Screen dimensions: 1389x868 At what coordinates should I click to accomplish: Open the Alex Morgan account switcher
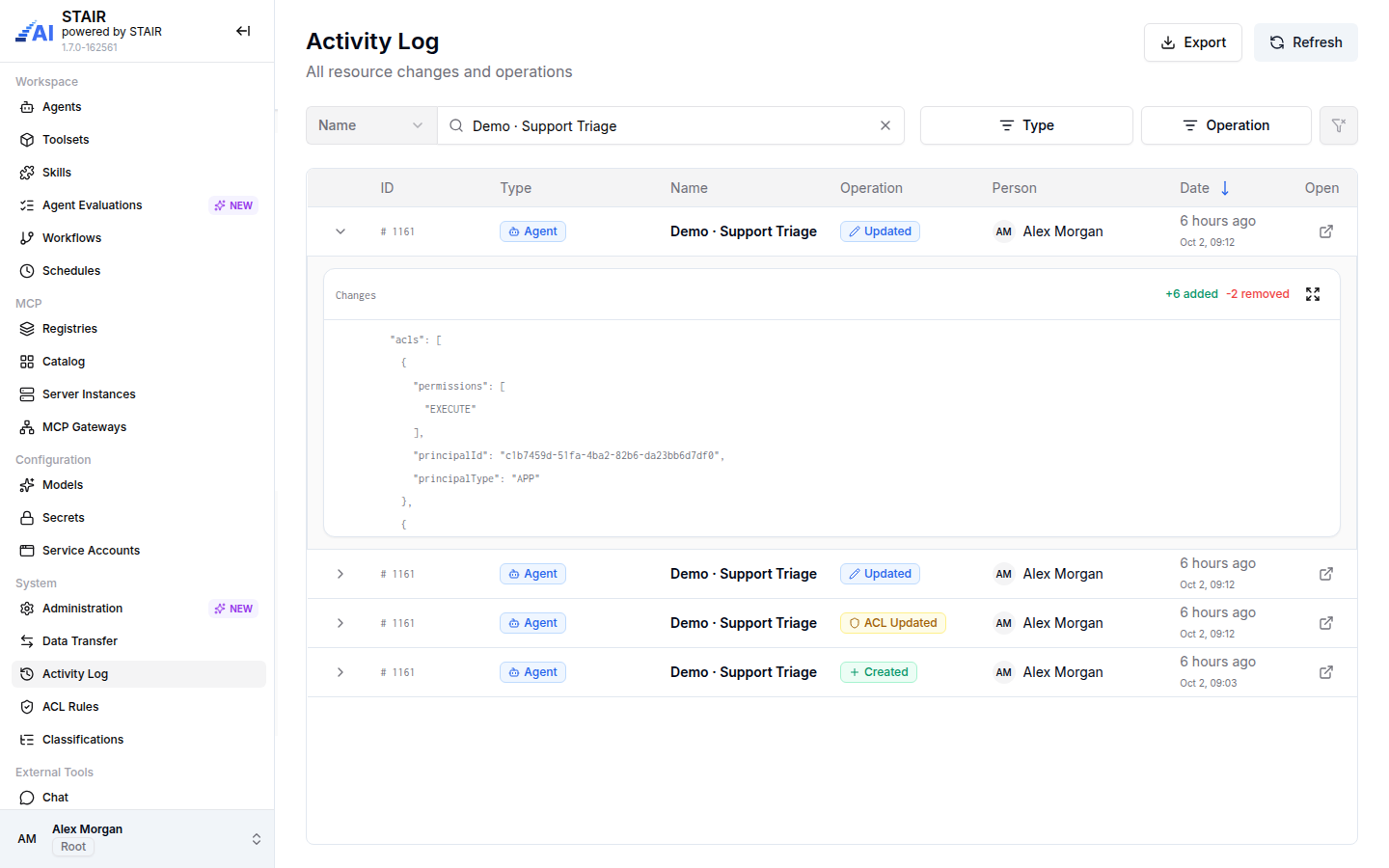tap(137, 838)
